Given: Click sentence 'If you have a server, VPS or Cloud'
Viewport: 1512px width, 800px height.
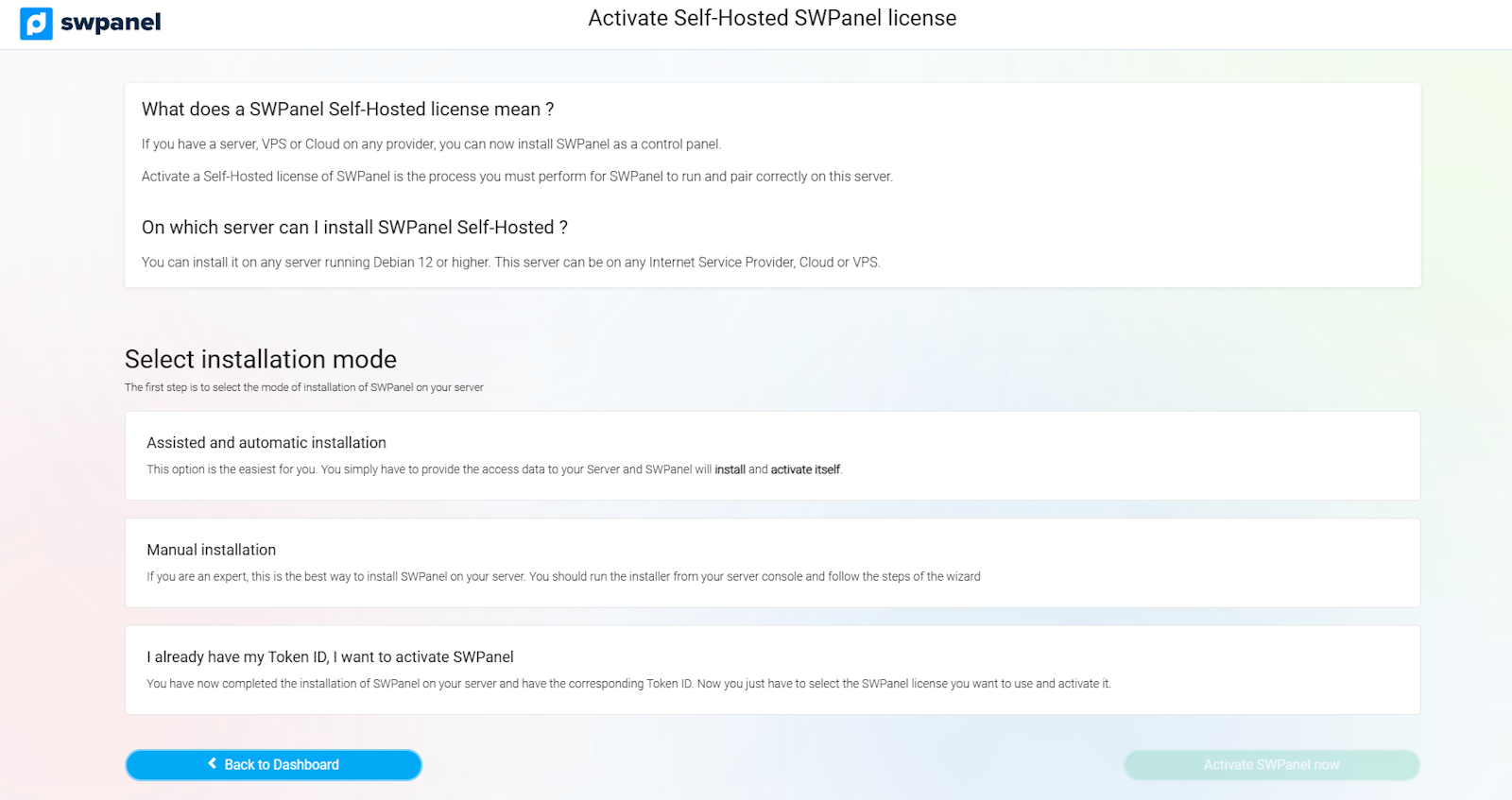Looking at the screenshot, I should pos(431,145).
